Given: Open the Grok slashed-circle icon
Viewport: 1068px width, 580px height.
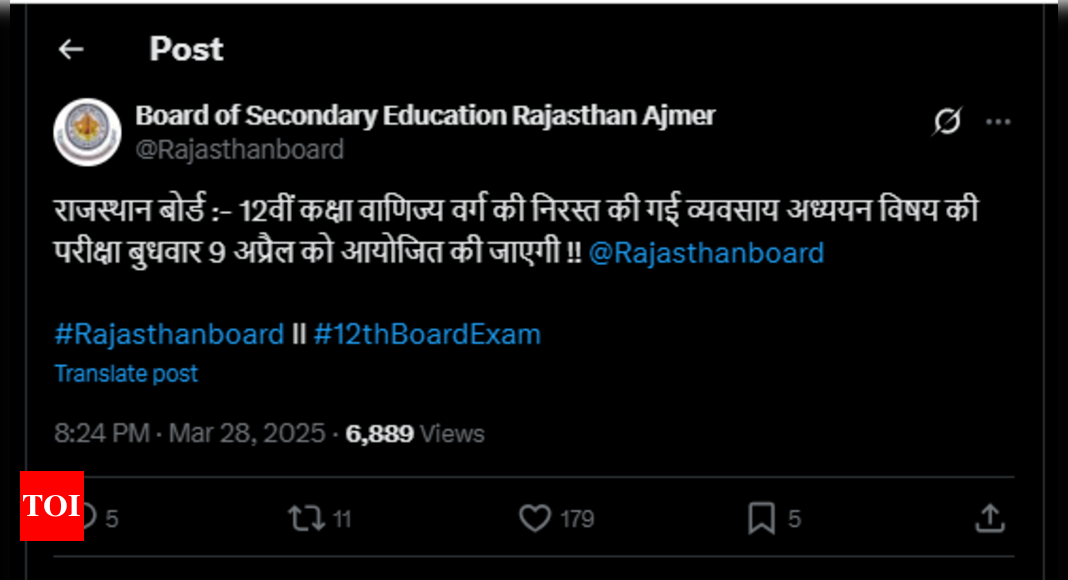Looking at the screenshot, I should [946, 122].
